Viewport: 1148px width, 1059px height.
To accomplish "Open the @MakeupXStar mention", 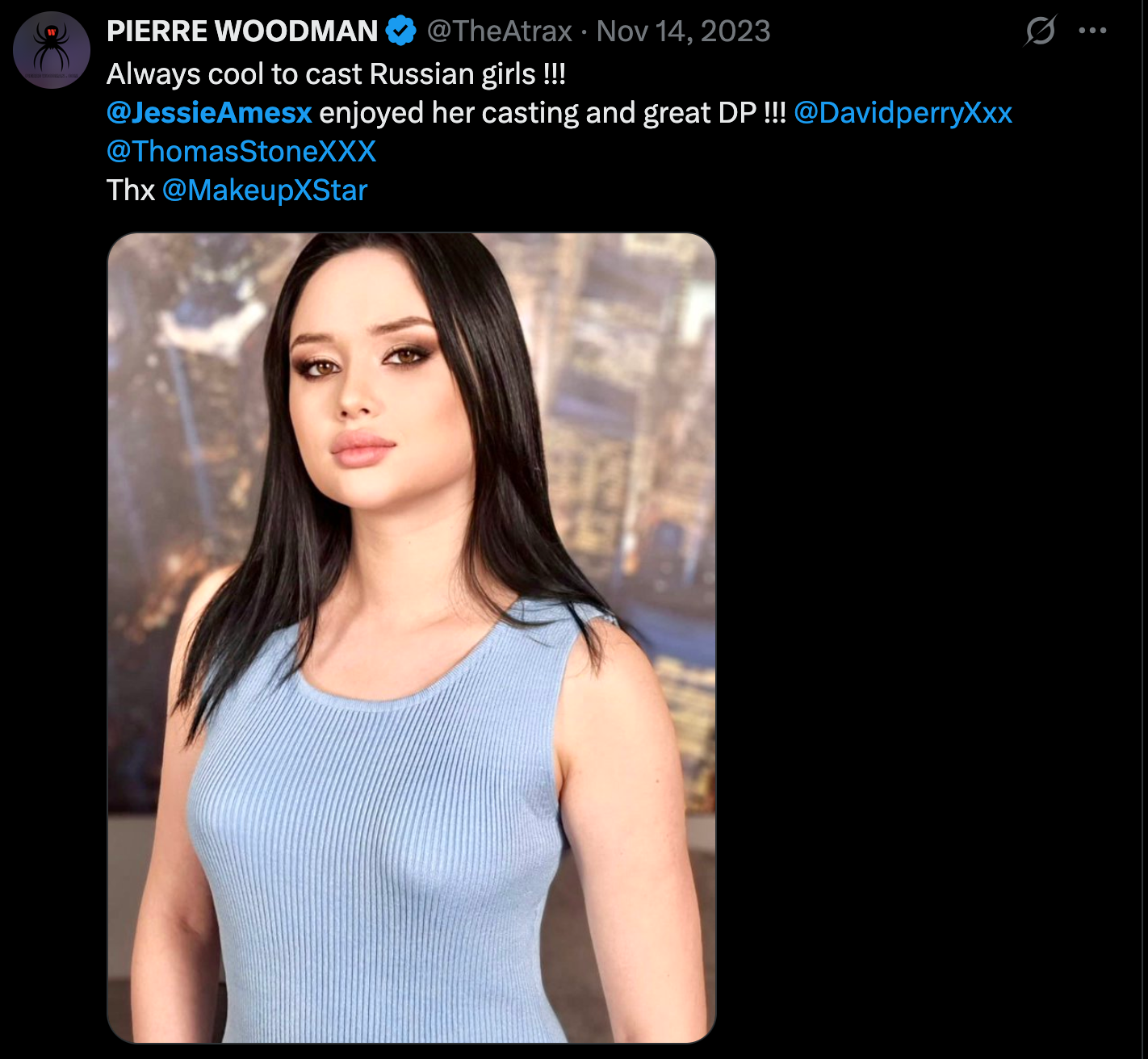I will click(265, 190).
